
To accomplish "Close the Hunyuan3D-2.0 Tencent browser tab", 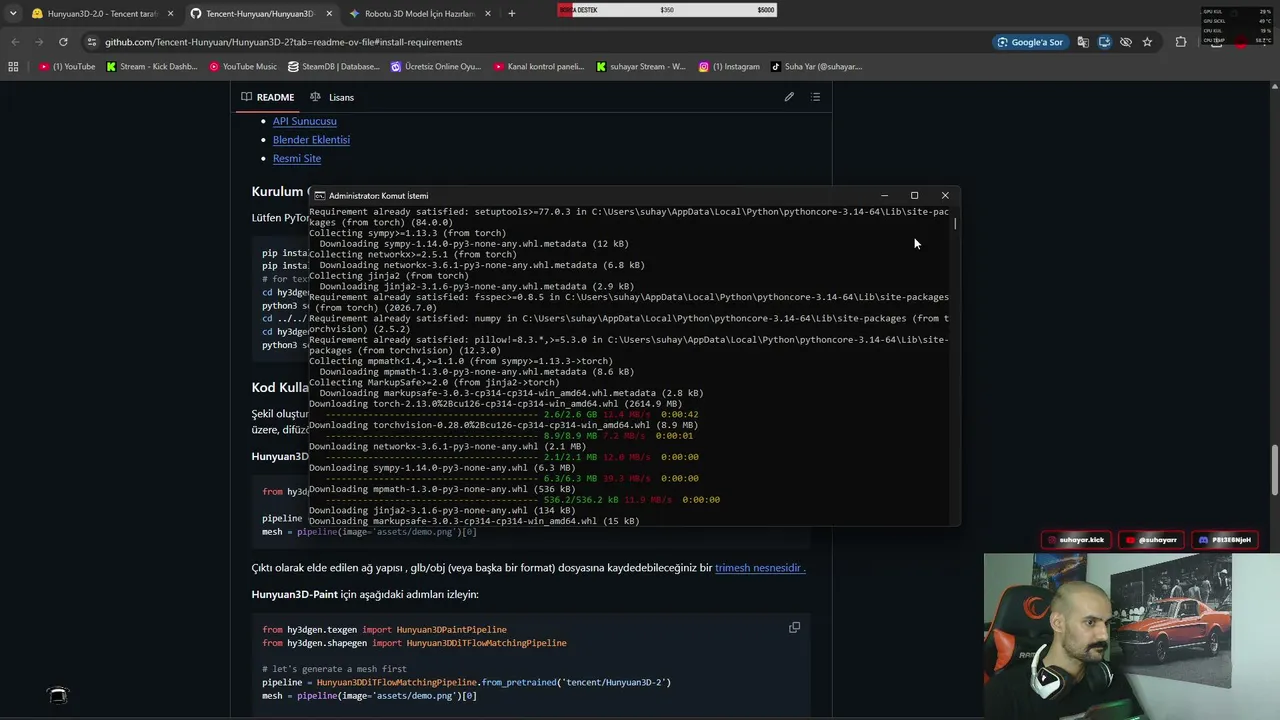I will coord(170,14).
